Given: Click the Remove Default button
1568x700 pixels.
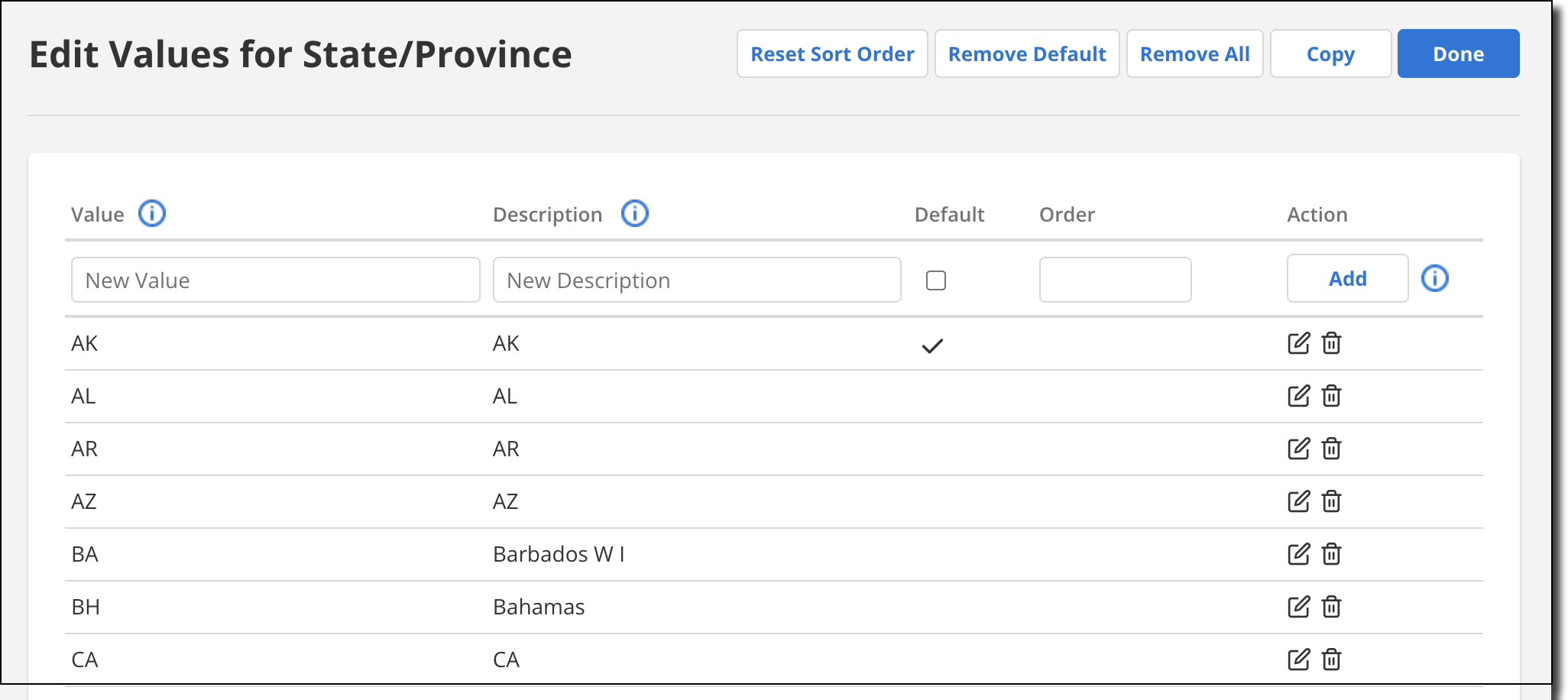Looking at the screenshot, I should (1027, 53).
